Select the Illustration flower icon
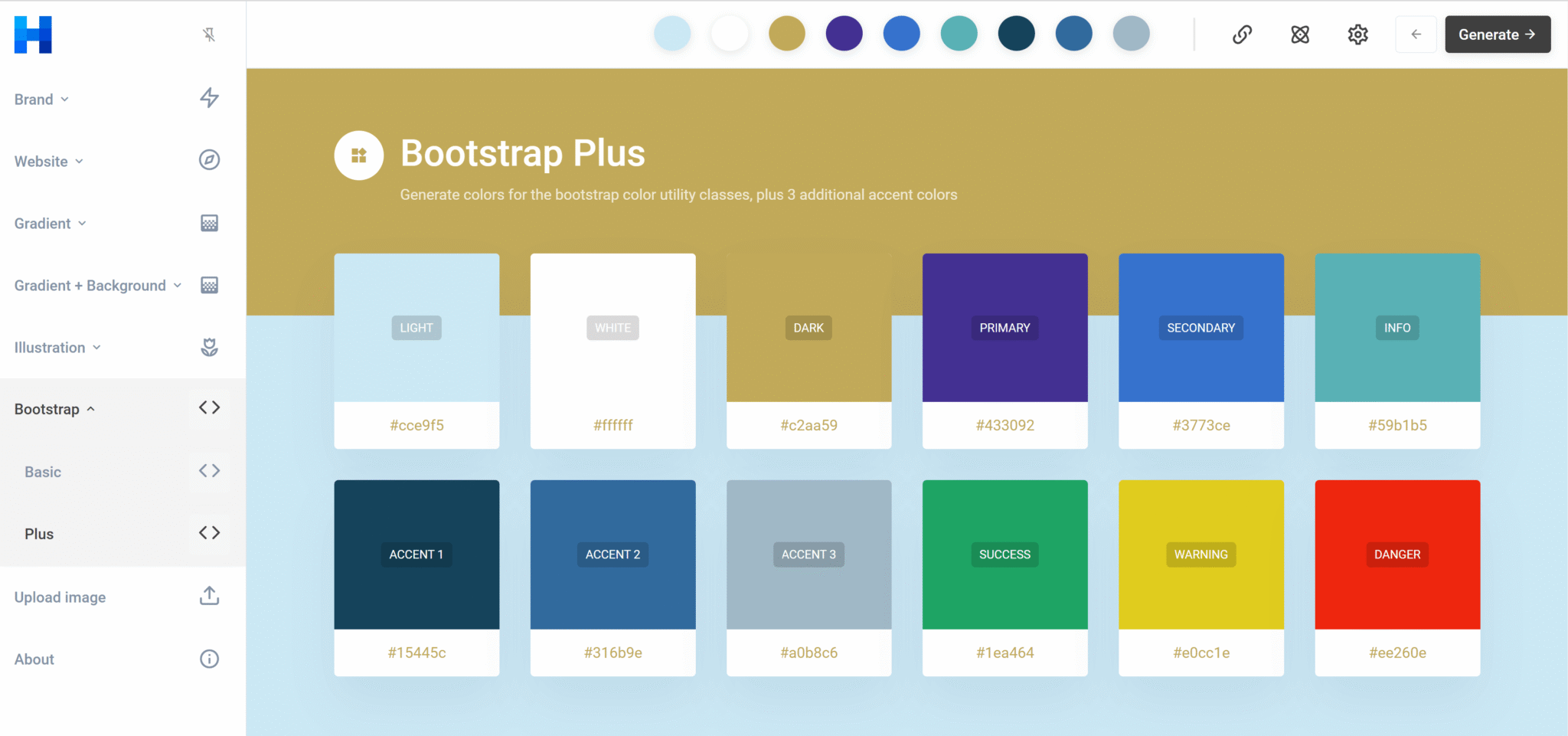Viewport: 1568px width, 736px height. pyautogui.click(x=209, y=347)
